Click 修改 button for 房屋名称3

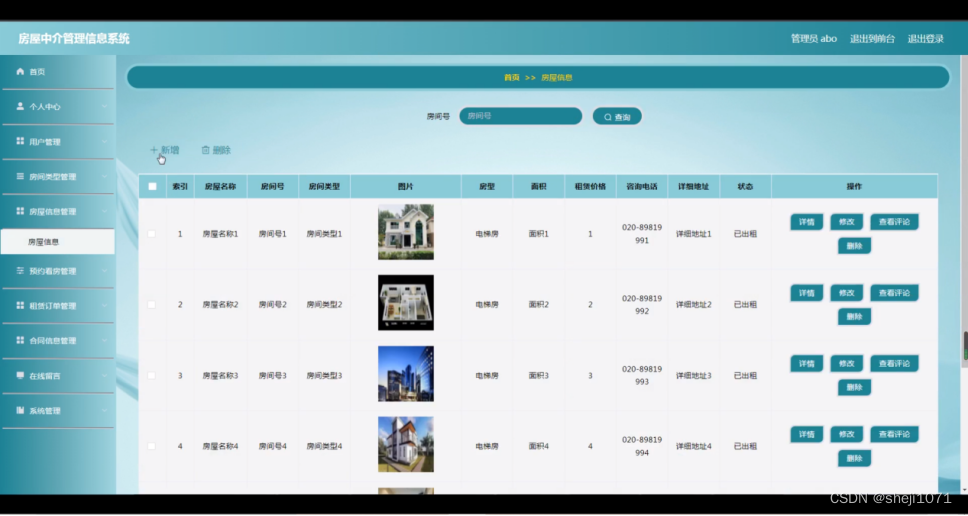click(846, 364)
